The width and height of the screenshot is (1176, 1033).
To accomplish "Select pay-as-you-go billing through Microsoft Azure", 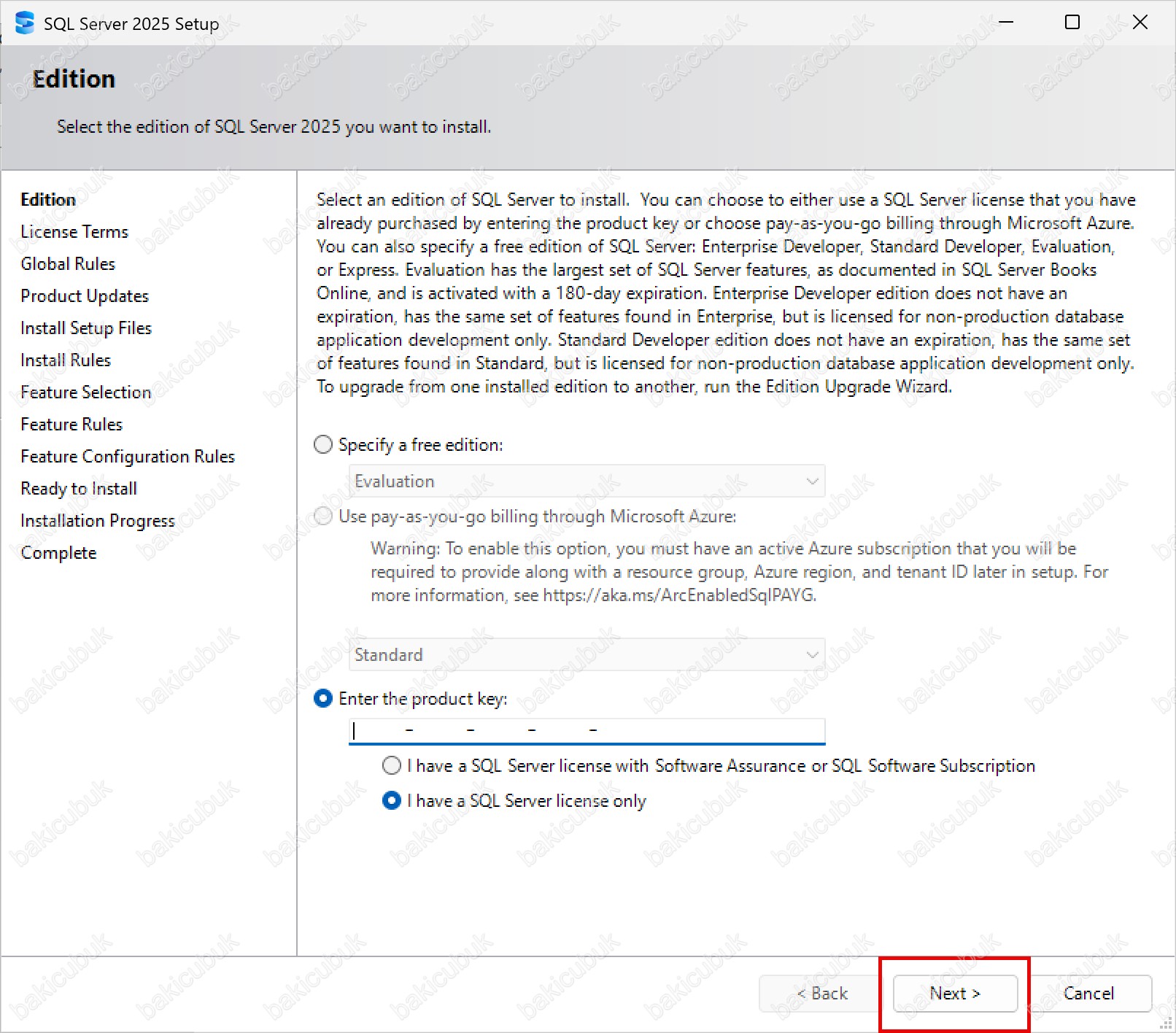I will pos(323,516).
